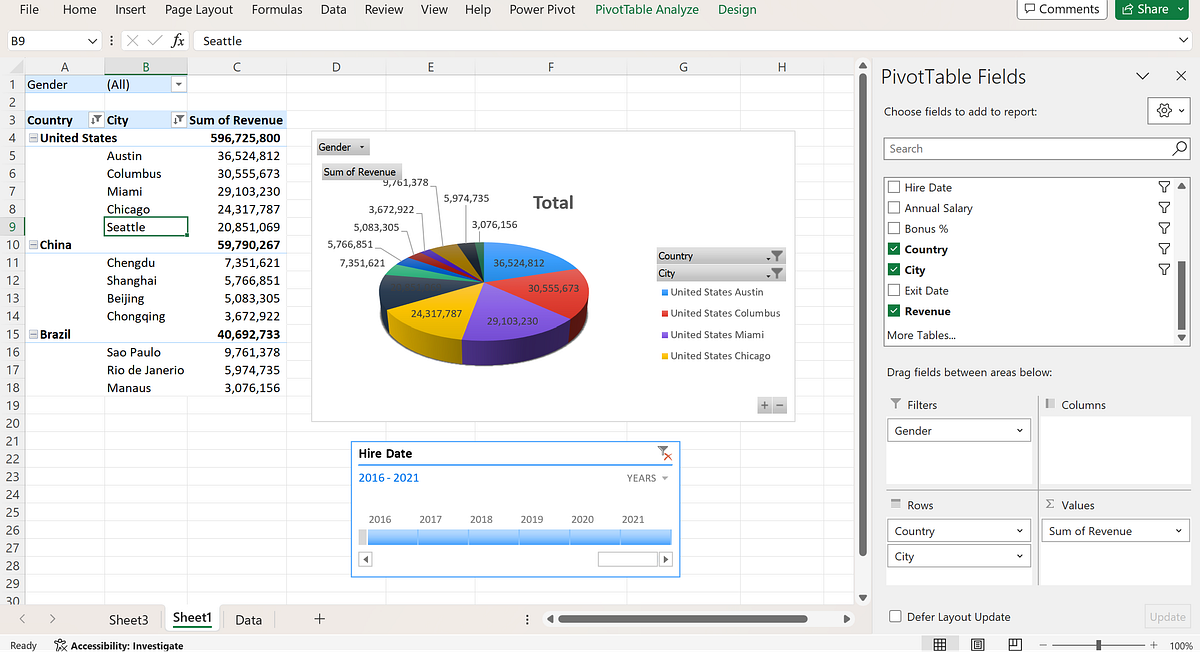Click the green Share button
The height and width of the screenshot is (652, 1200).
click(1151, 9)
